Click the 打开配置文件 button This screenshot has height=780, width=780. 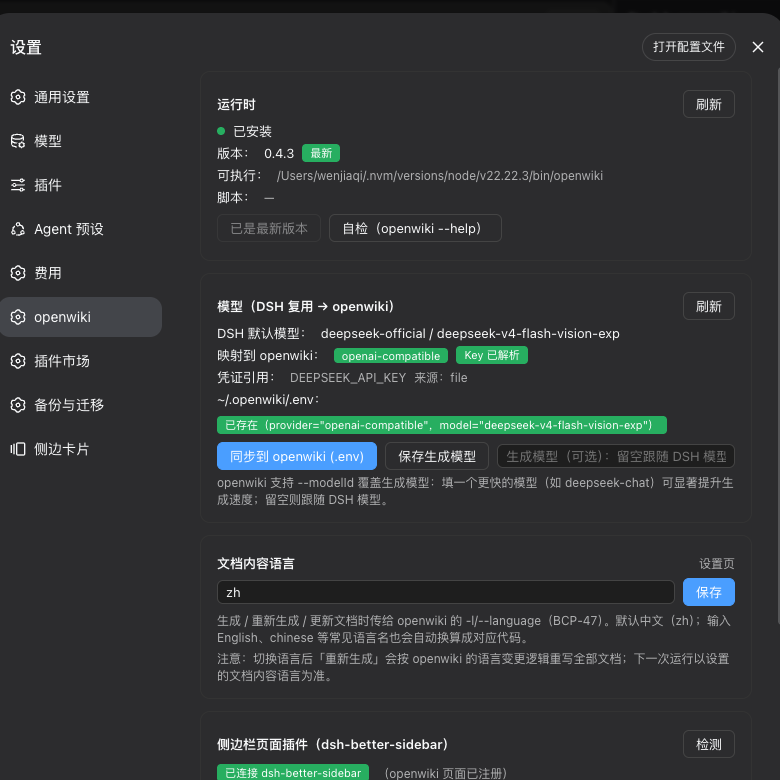click(688, 47)
